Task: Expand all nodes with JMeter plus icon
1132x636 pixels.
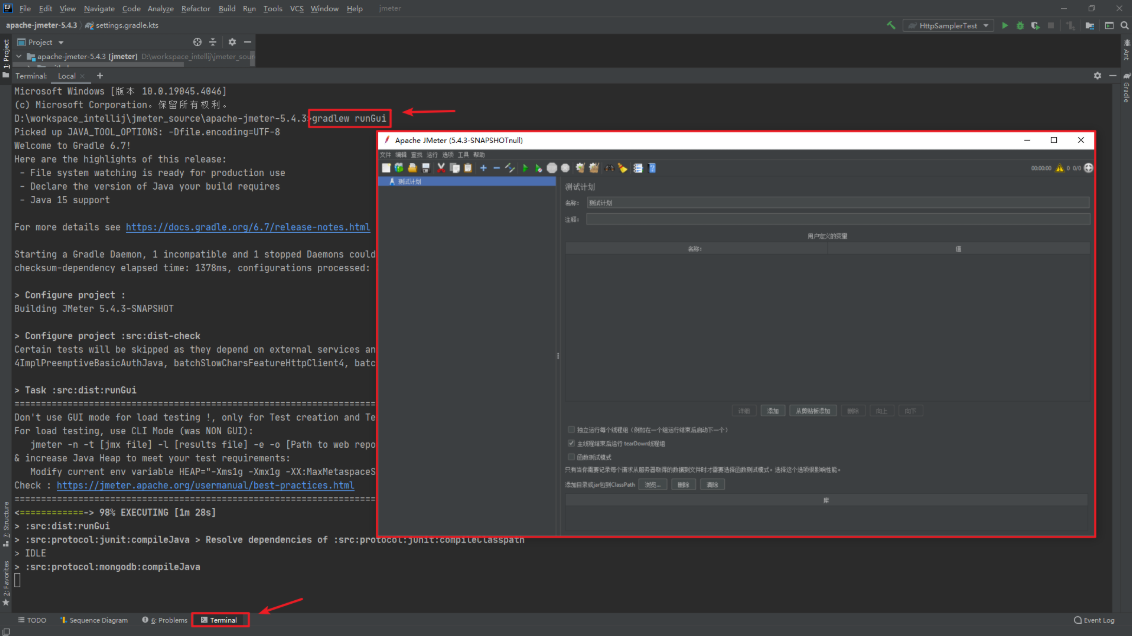Action: point(484,168)
